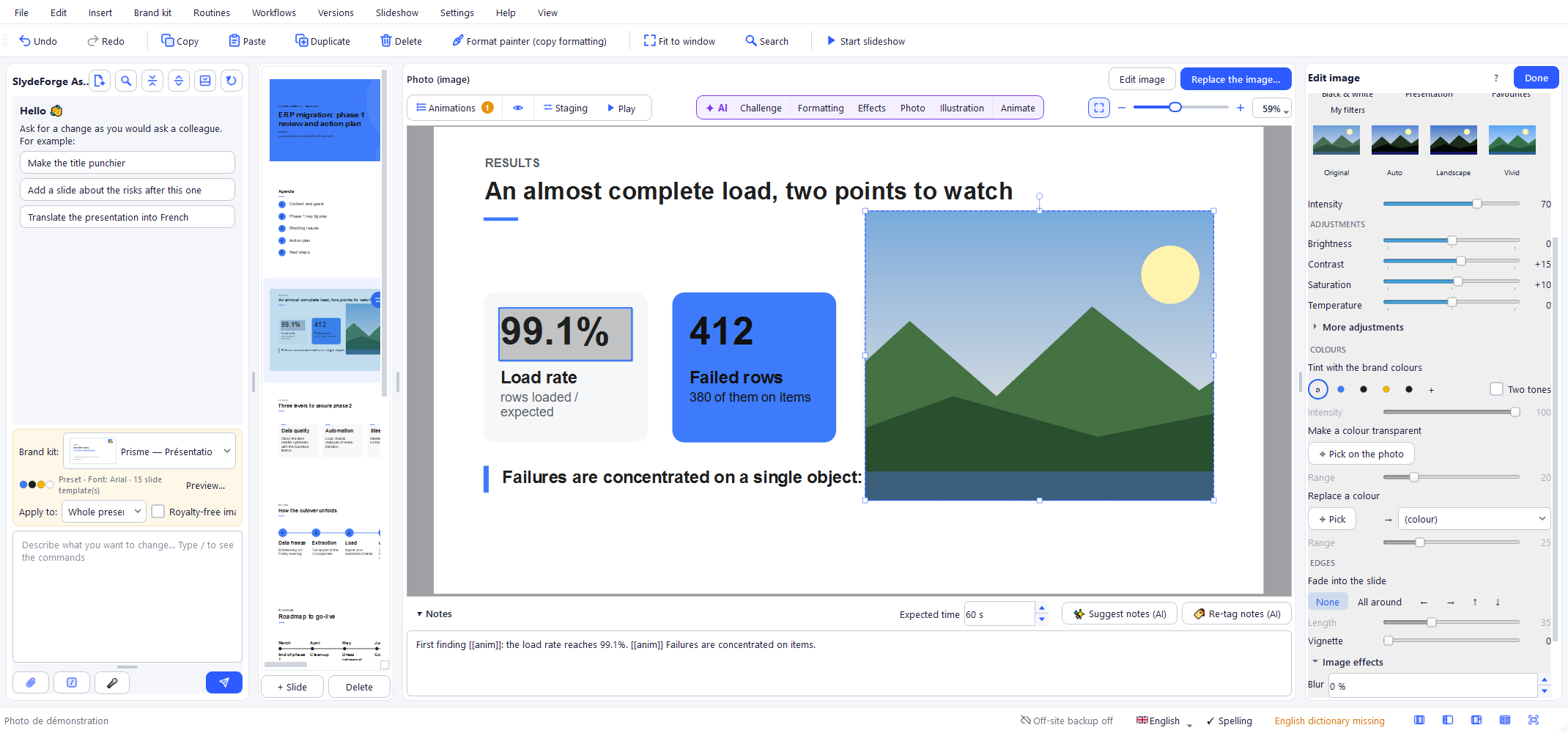This screenshot has height=733, width=1568.
Task: Click Suggest notes (AI) button
Action: 1120,614
